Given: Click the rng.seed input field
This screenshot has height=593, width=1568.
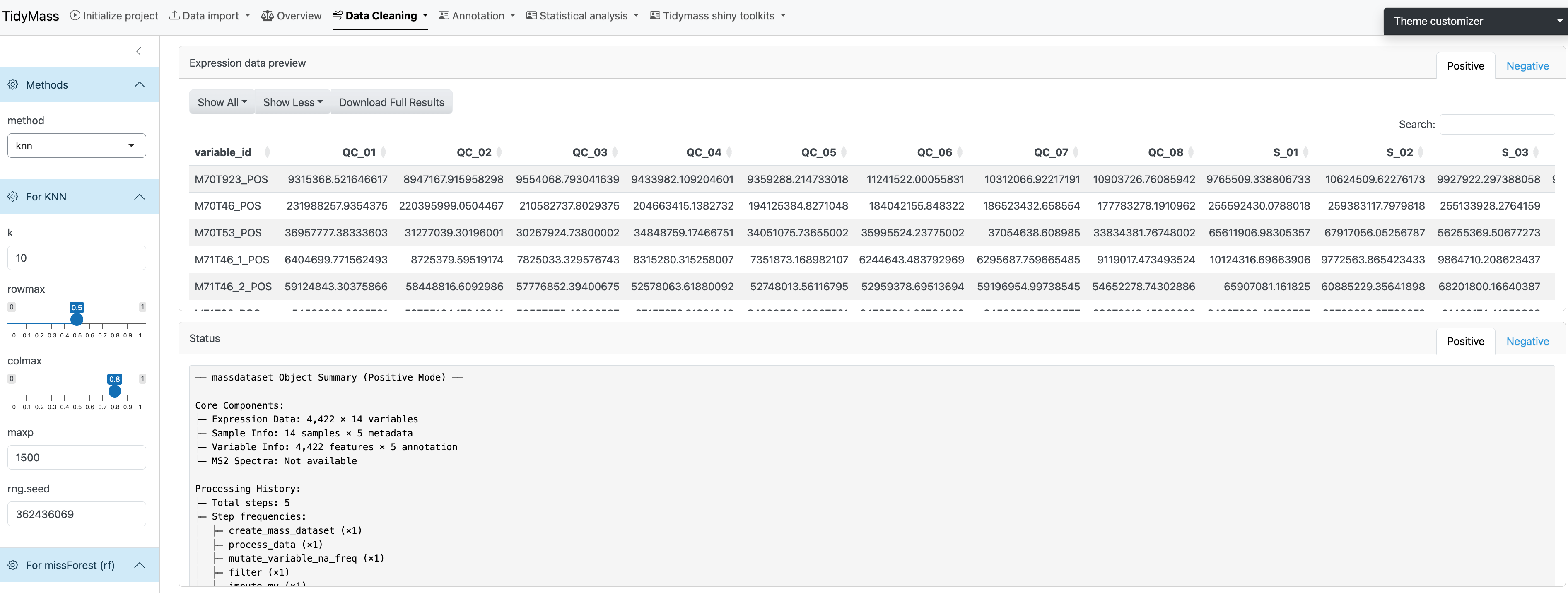Looking at the screenshot, I should [77, 514].
